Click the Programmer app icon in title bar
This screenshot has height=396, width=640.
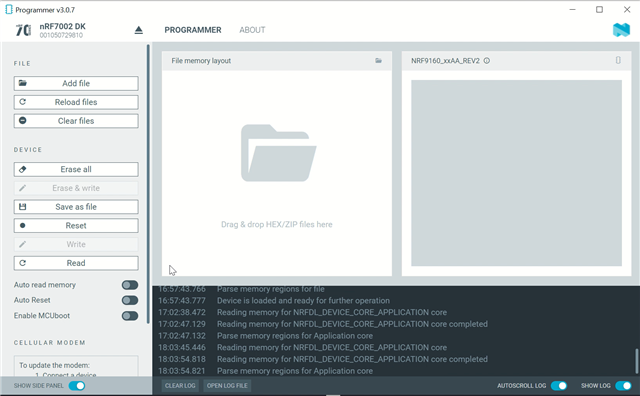(x=9, y=9)
